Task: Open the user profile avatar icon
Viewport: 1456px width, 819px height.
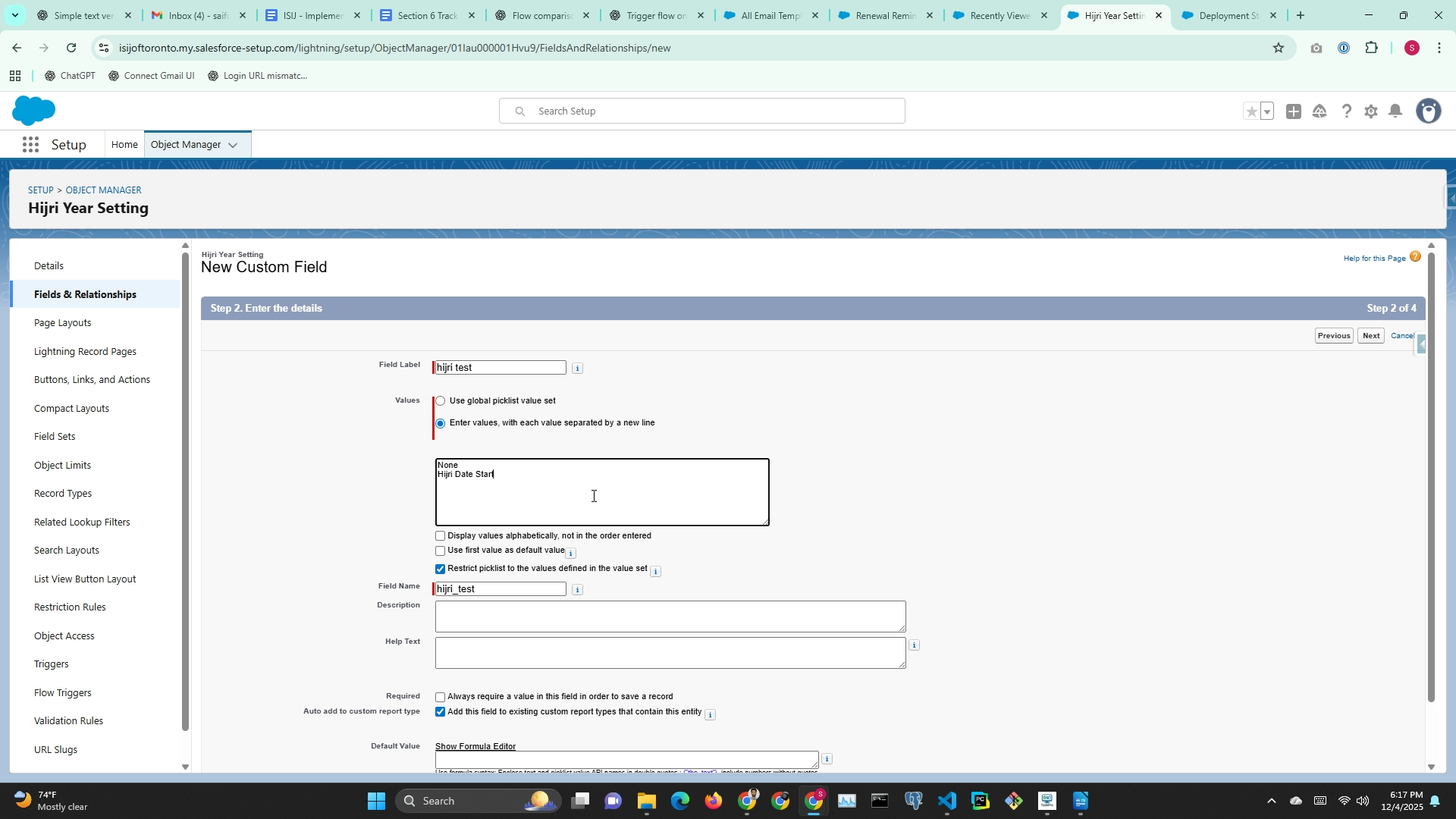Action: pyautogui.click(x=1428, y=111)
